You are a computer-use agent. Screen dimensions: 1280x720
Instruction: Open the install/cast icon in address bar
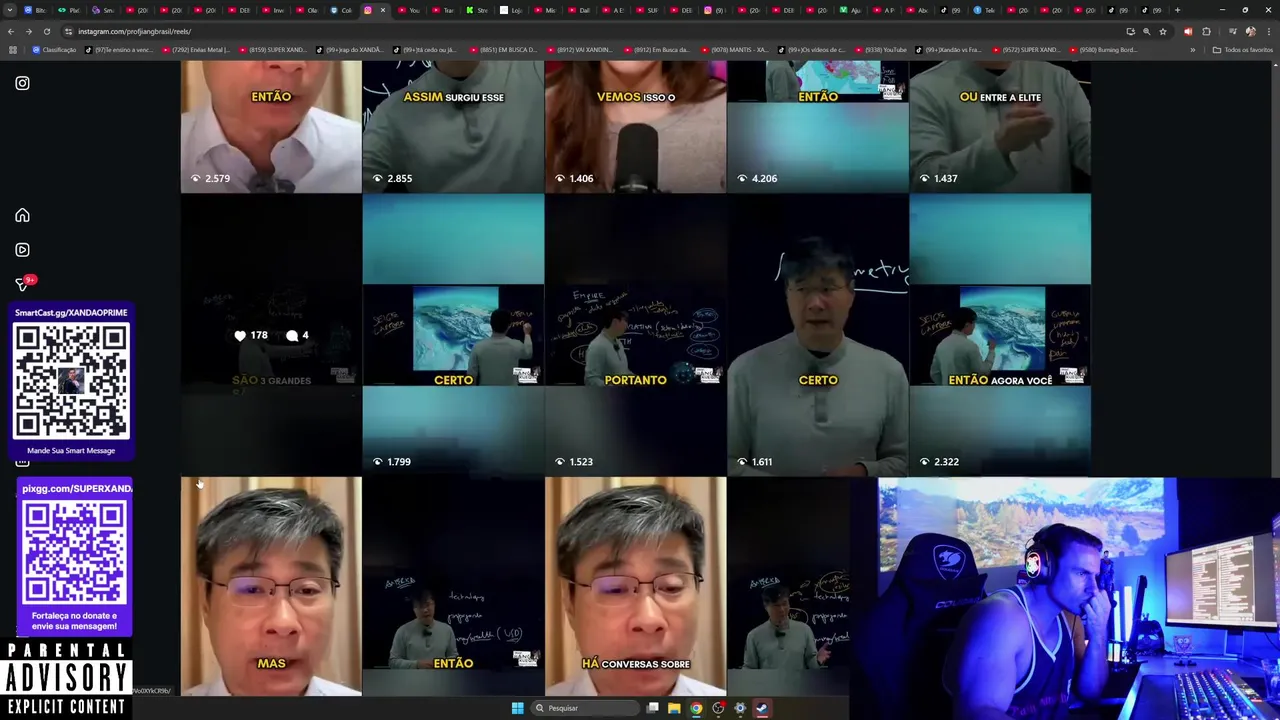1130,31
